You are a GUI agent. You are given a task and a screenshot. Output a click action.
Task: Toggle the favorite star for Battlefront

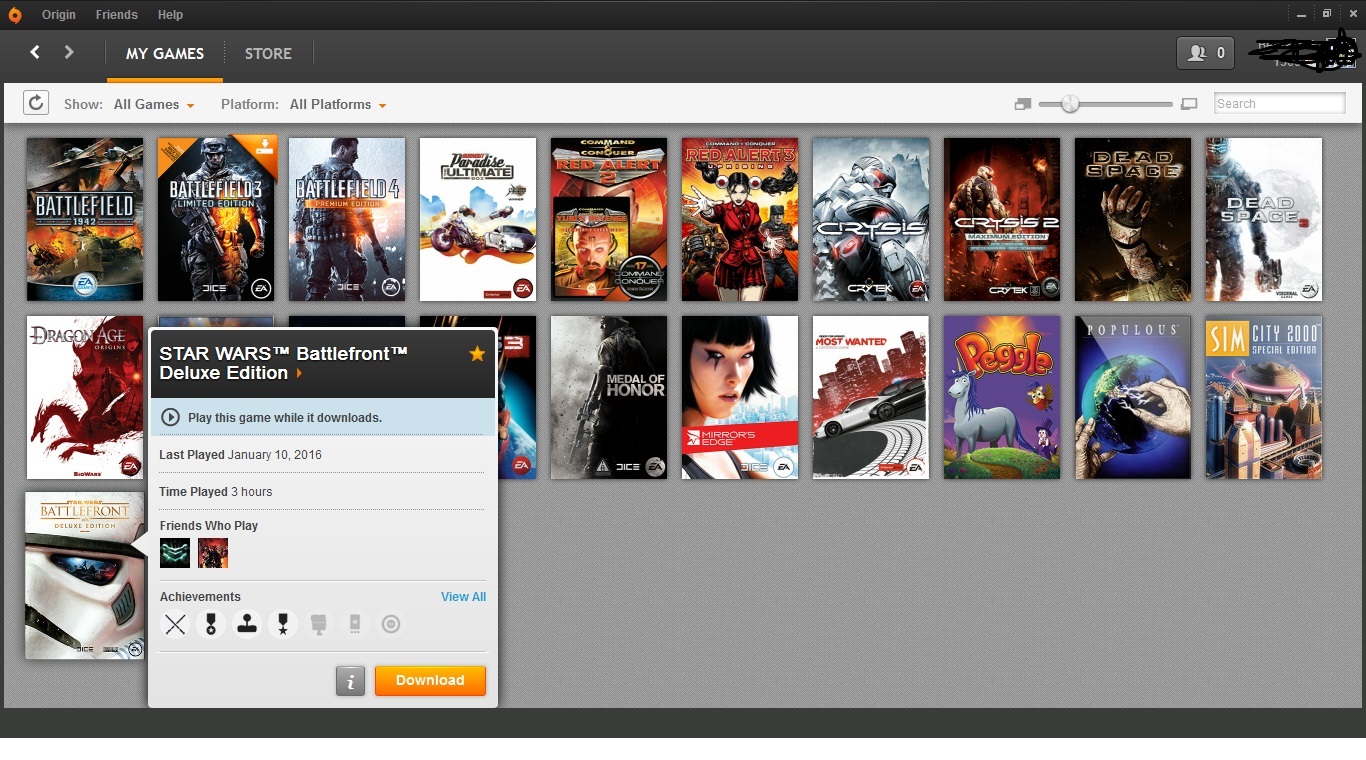(477, 354)
